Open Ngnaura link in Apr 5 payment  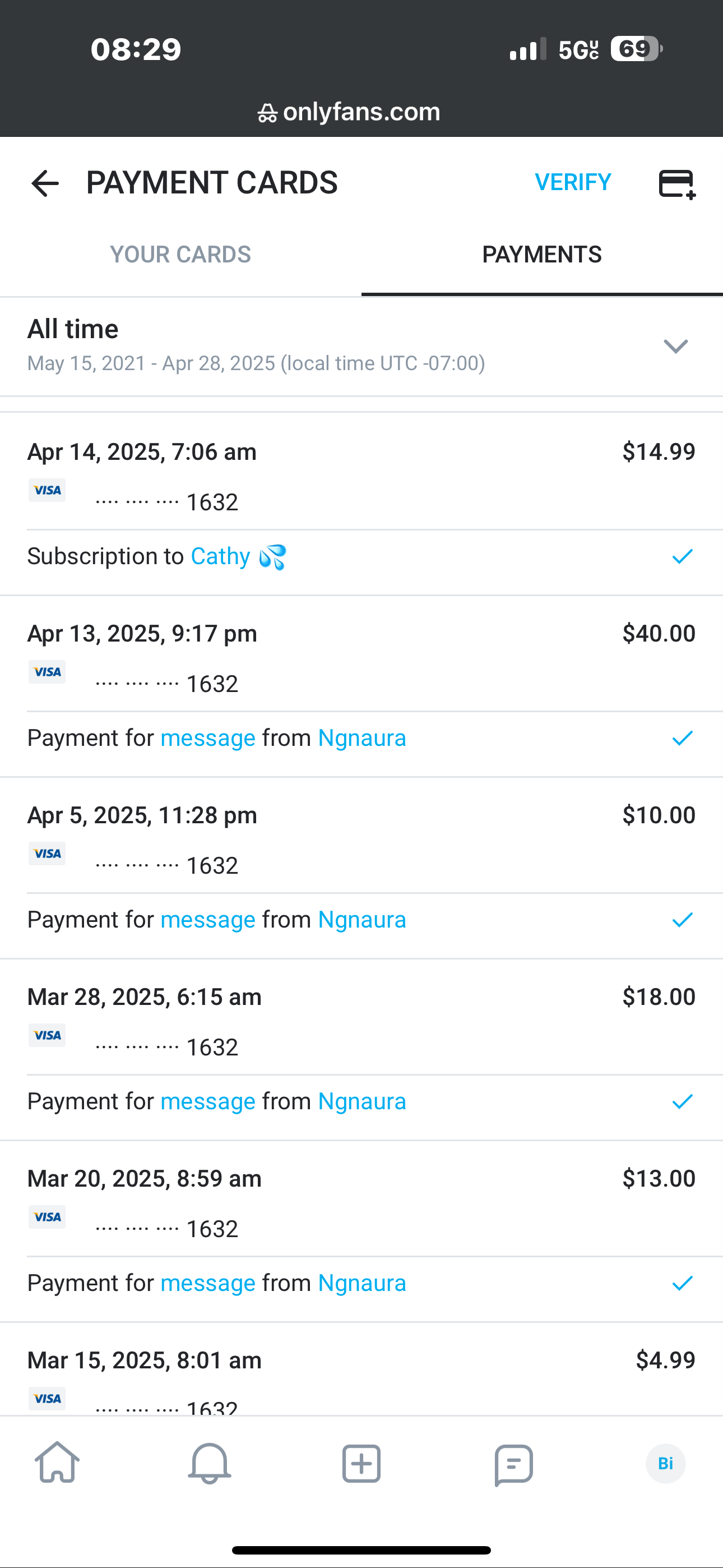[361, 920]
